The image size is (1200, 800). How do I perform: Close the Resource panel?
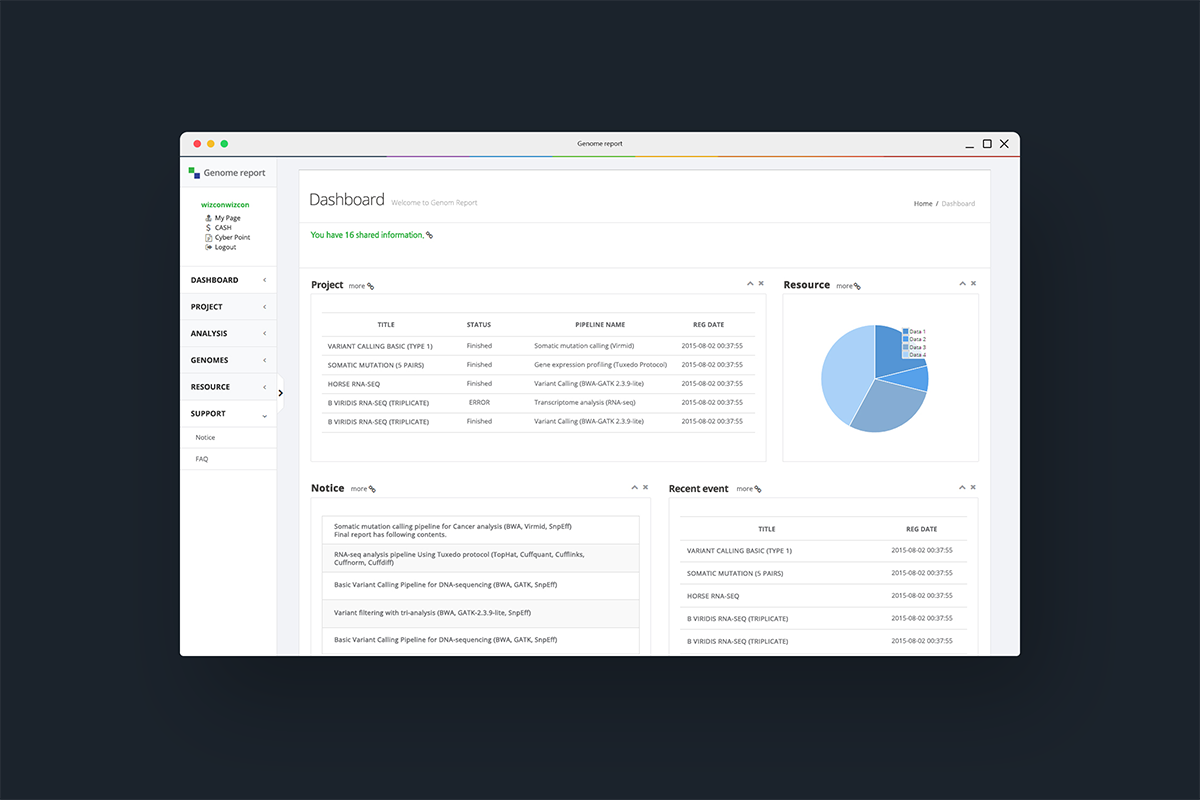(973, 284)
